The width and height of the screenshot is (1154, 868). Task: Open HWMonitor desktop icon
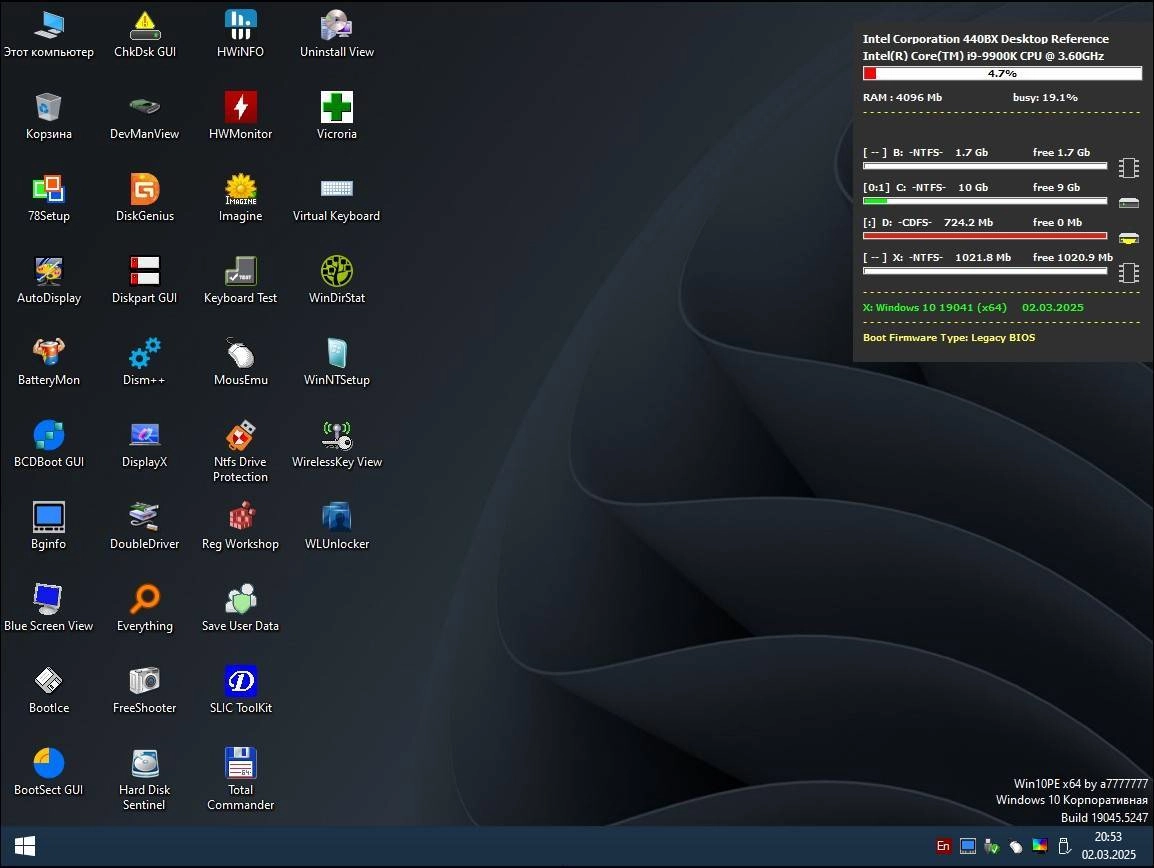(241, 116)
